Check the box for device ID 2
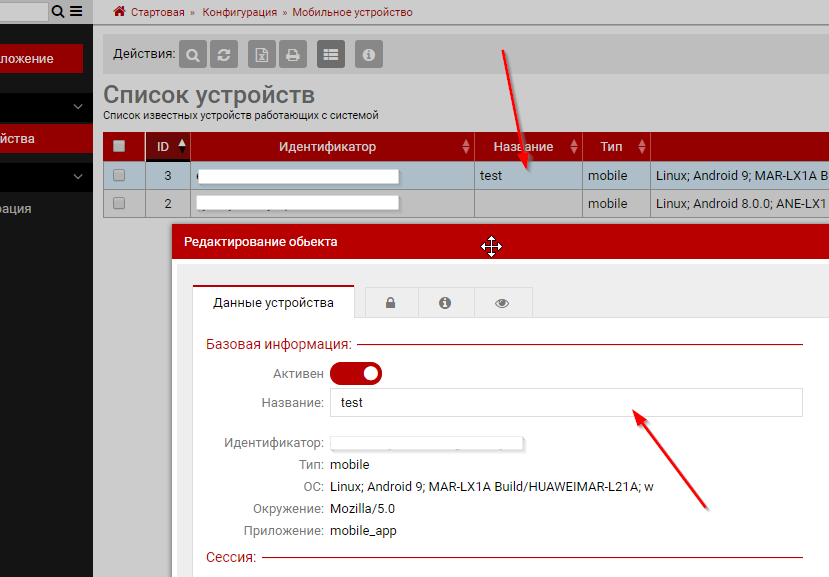Screen dimensions: 829x577 coord(119,203)
